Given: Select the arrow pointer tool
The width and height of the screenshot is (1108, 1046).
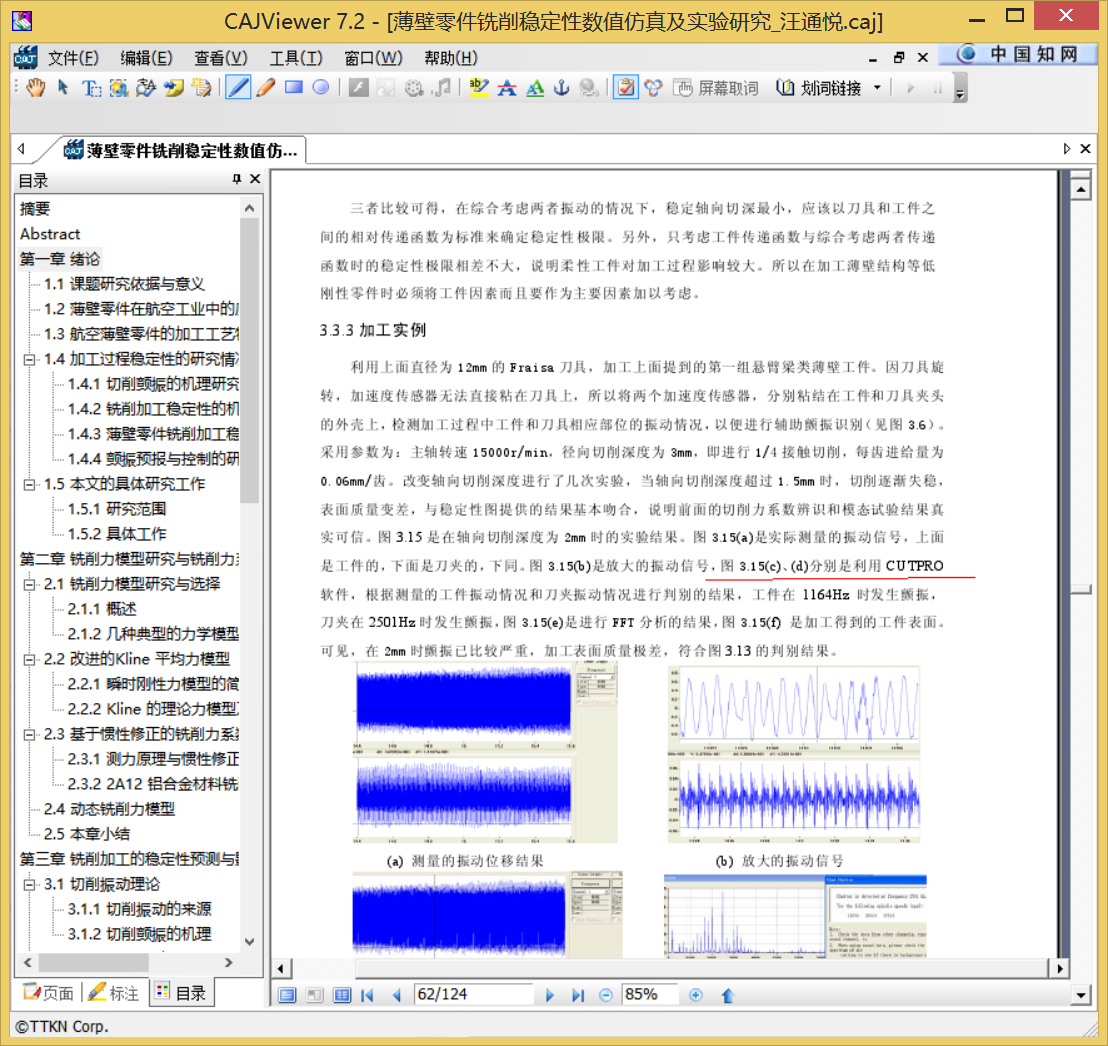Looking at the screenshot, I should point(64,88).
